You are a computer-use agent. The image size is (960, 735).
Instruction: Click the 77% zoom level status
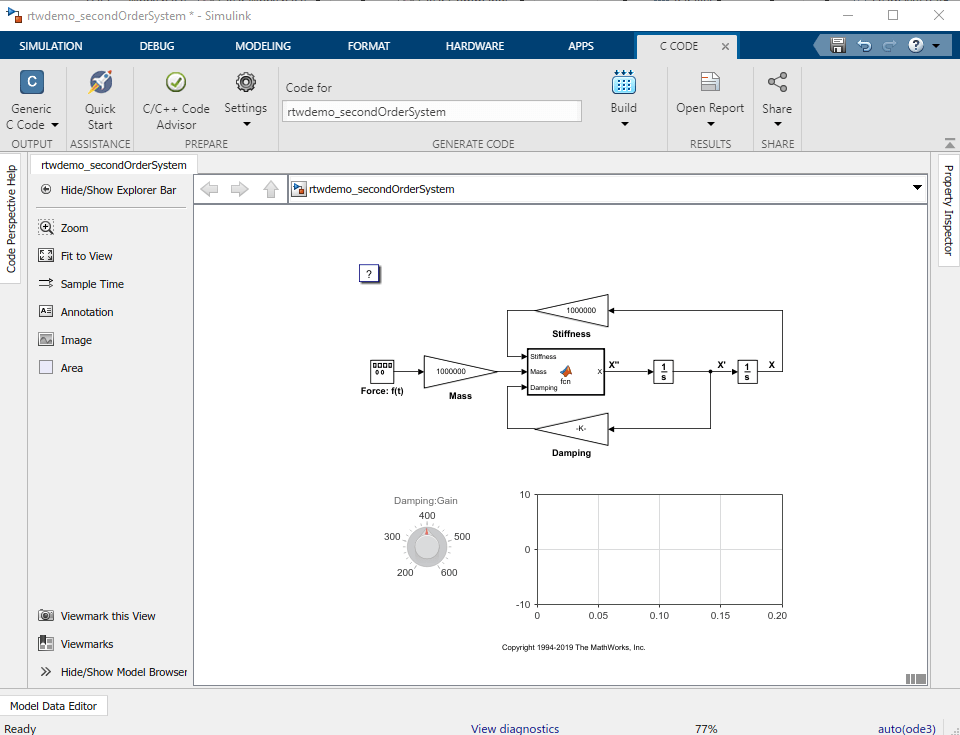(706, 728)
